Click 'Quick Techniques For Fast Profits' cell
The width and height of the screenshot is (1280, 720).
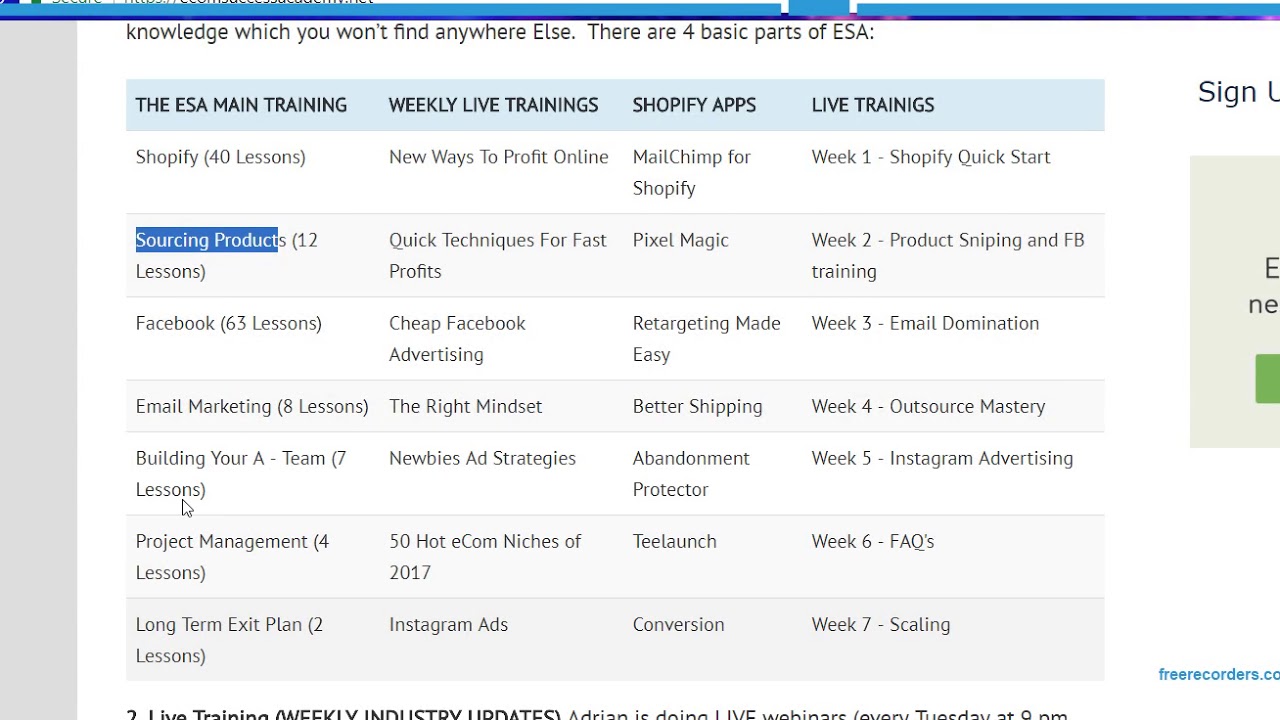tap(498, 255)
